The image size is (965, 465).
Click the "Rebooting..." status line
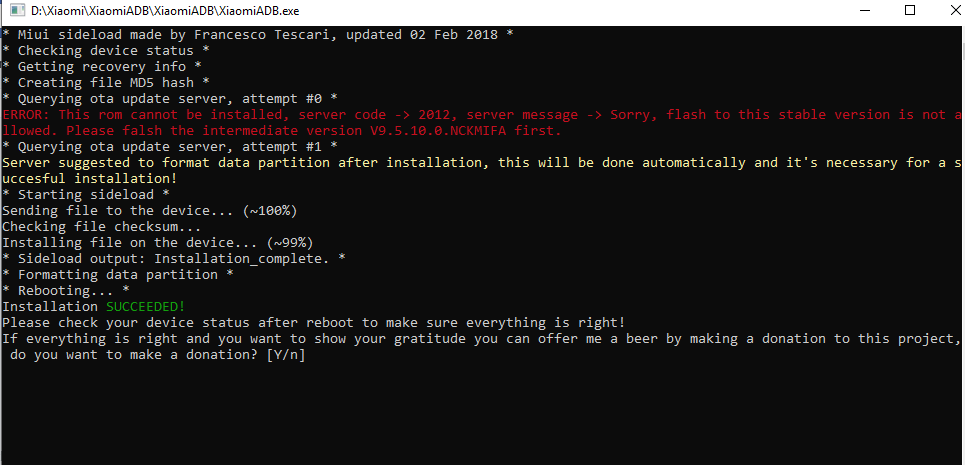(x=66, y=290)
